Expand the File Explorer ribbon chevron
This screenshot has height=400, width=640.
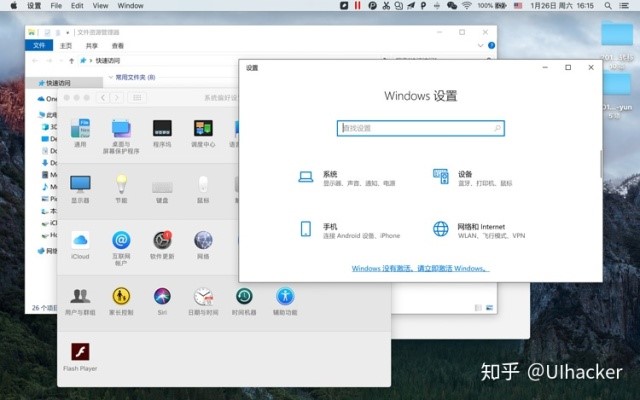tap(481, 46)
